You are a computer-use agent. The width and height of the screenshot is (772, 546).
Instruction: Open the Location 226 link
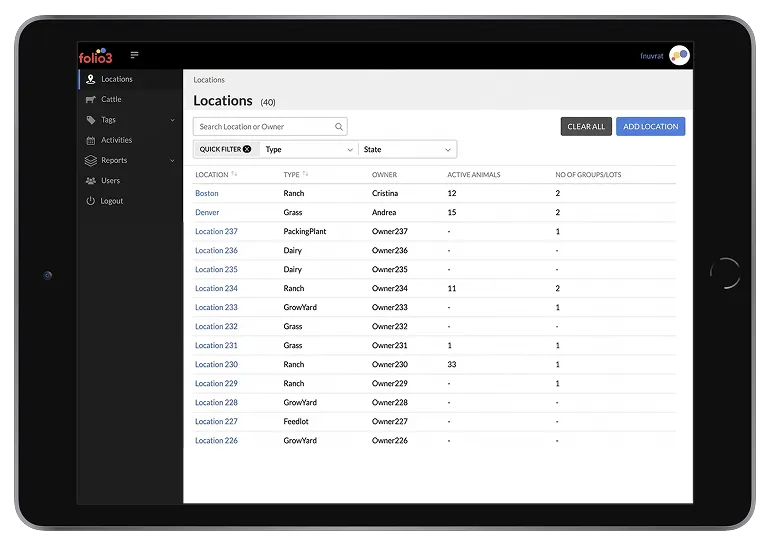pyautogui.click(x=216, y=441)
